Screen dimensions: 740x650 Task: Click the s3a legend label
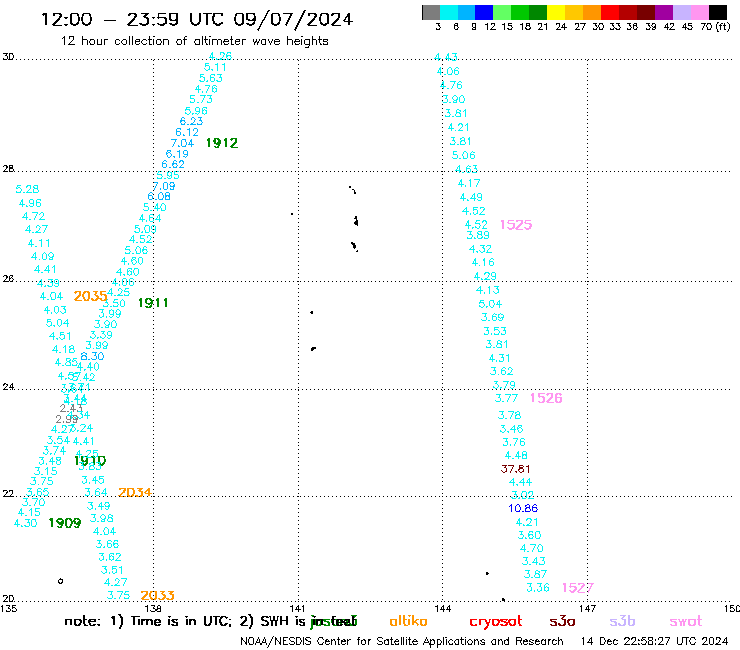coord(562,621)
